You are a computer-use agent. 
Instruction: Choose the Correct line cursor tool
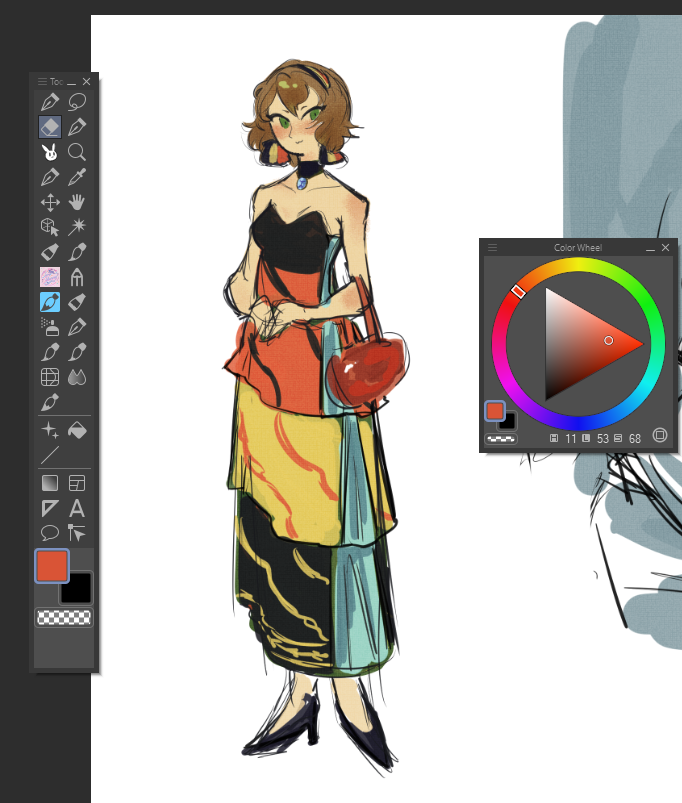pos(77,533)
